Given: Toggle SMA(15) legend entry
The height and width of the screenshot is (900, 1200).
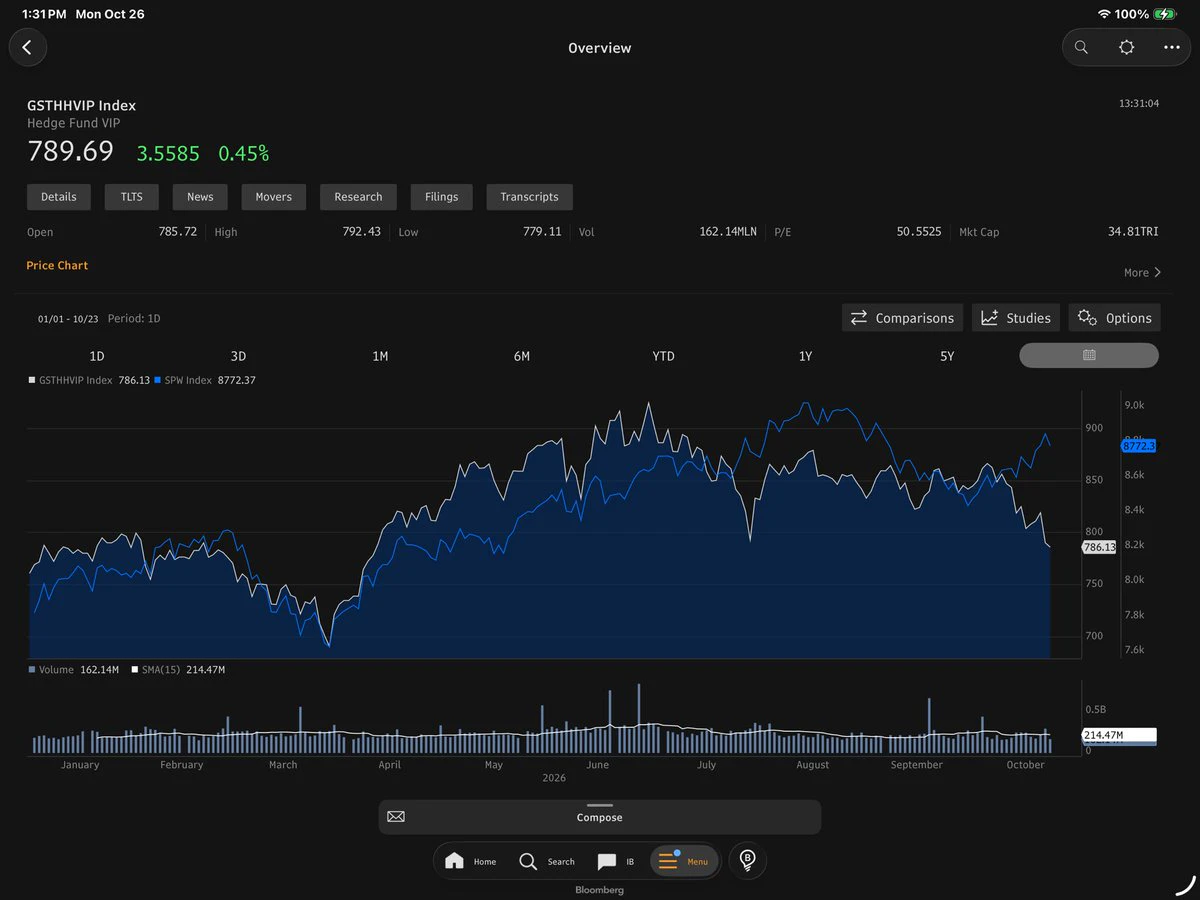Looking at the screenshot, I should [x=178, y=670].
